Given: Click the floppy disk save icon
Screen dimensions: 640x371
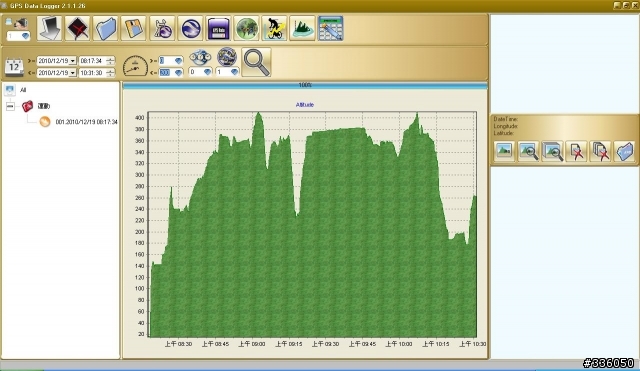Looking at the screenshot, I should coord(133,29).
